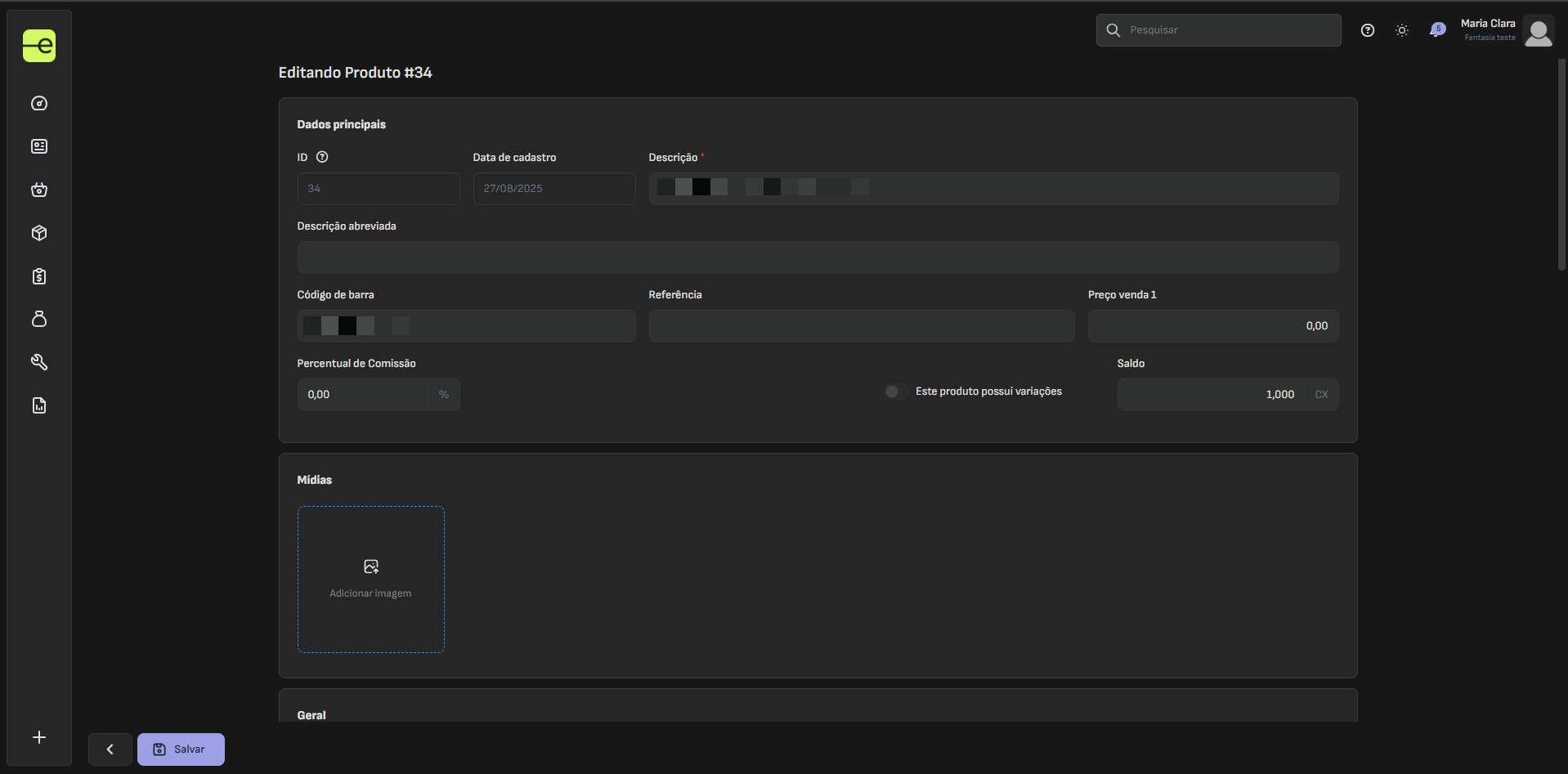Toggle the light/dark theme sun icon
This screenshot has width=1568, height=774.
[x=1402, y=30]
